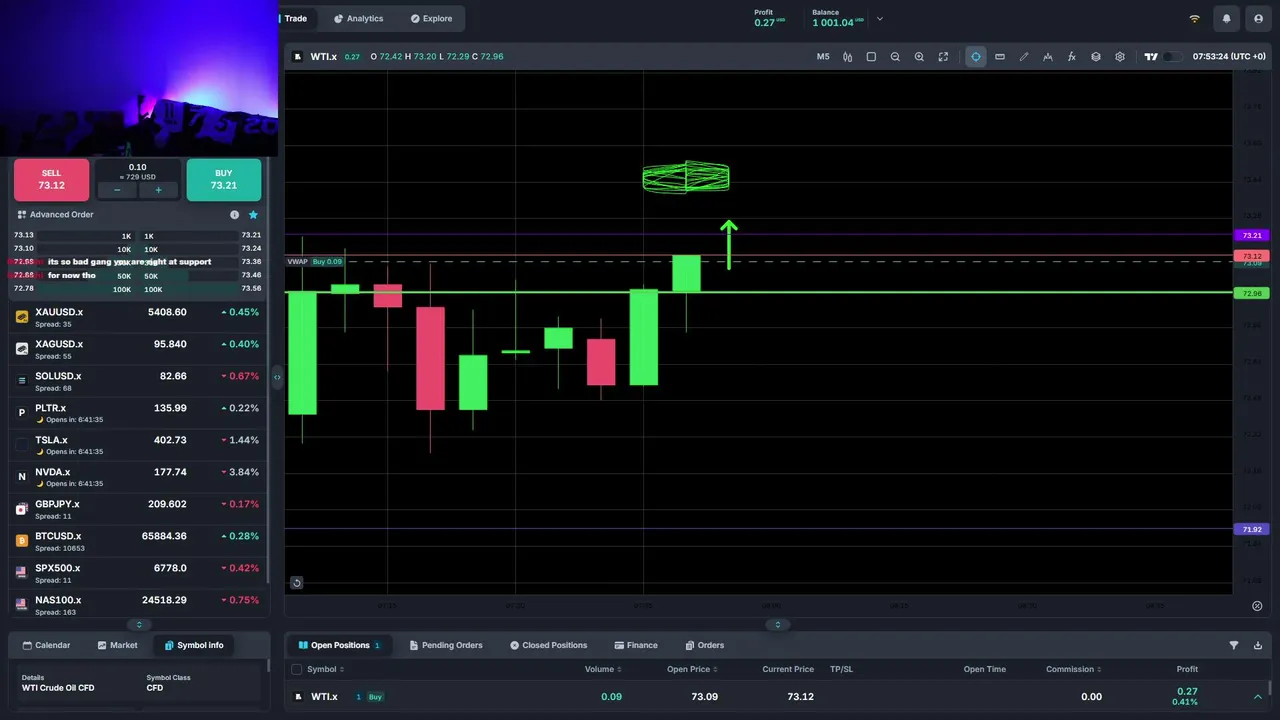Expand the WTI.x position row chevron

1258,697
